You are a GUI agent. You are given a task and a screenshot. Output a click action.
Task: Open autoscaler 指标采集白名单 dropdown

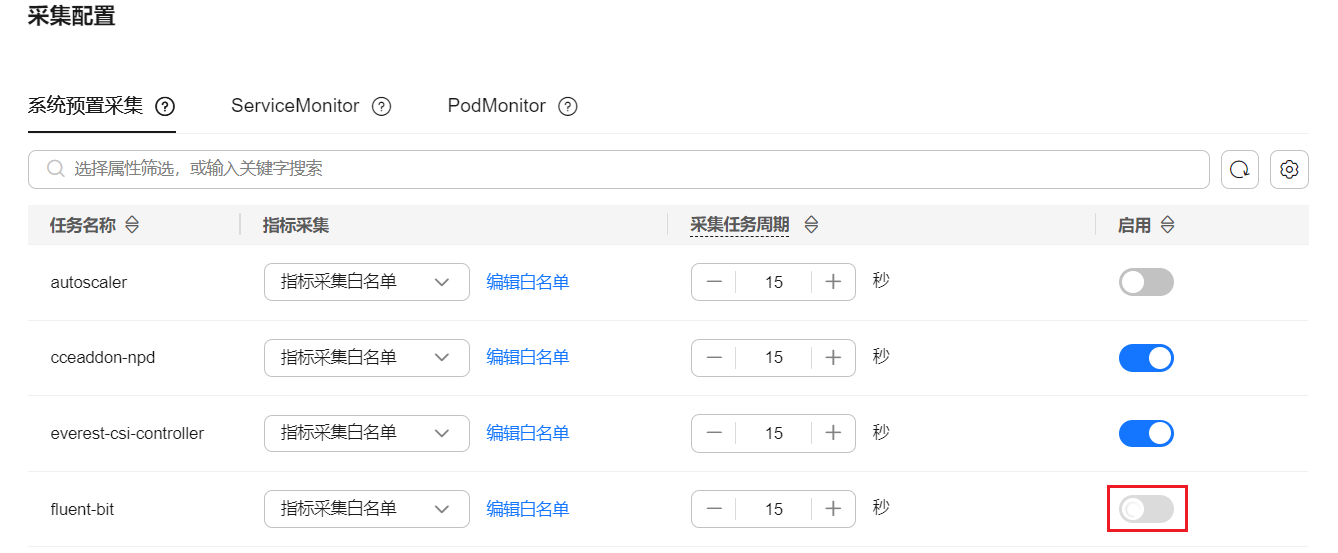tap(367, 282)
